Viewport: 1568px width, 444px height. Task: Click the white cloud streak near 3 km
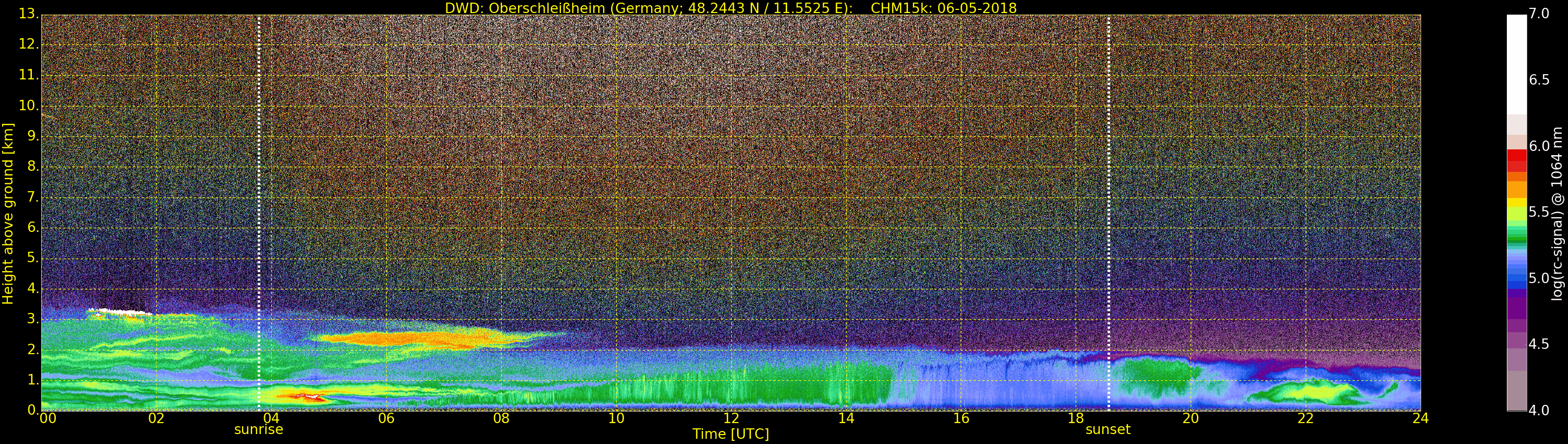point(120,311)
